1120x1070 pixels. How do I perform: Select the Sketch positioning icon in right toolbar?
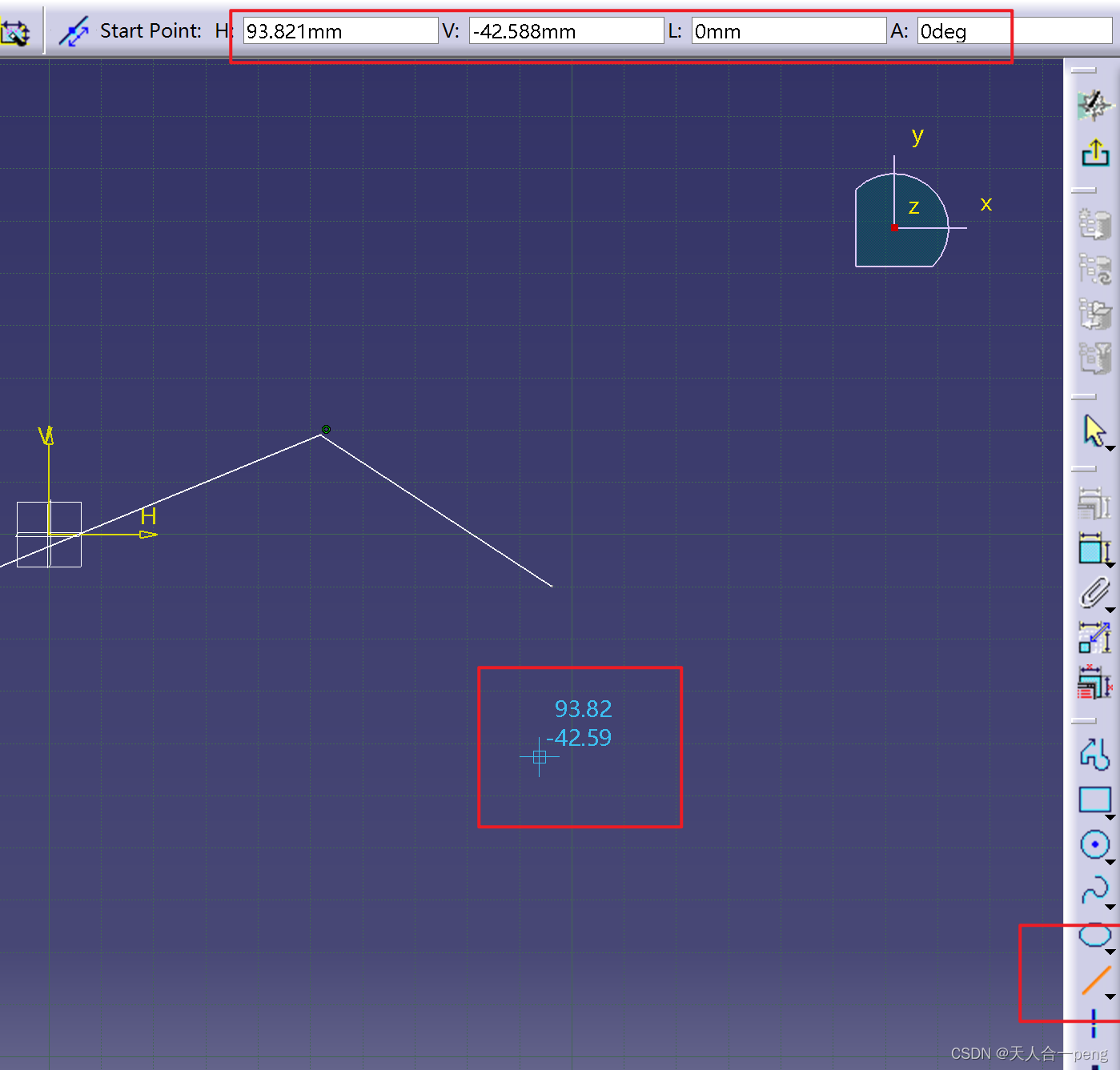pos(1094,105)
